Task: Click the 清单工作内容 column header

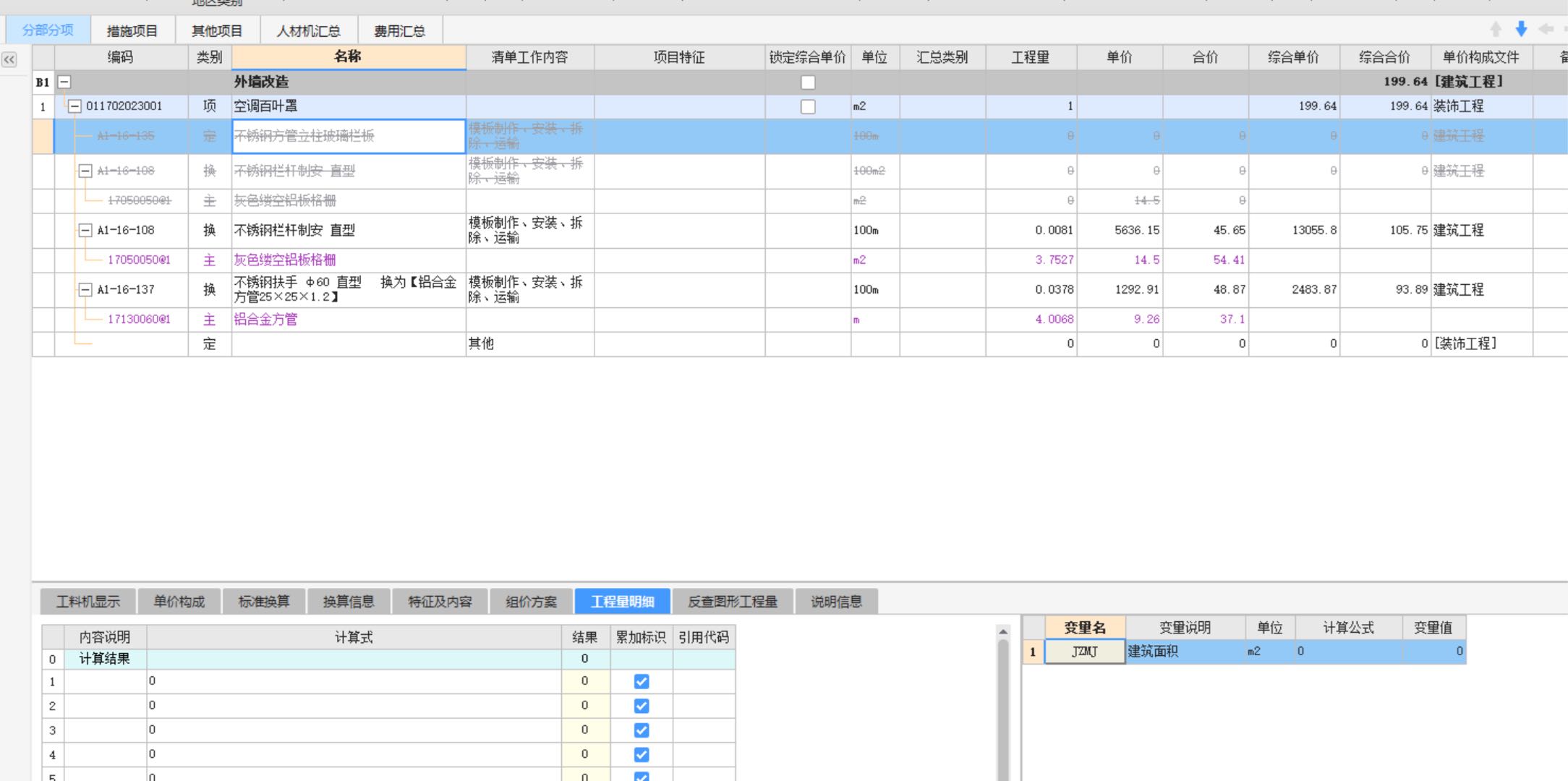Action: (530, 57)
